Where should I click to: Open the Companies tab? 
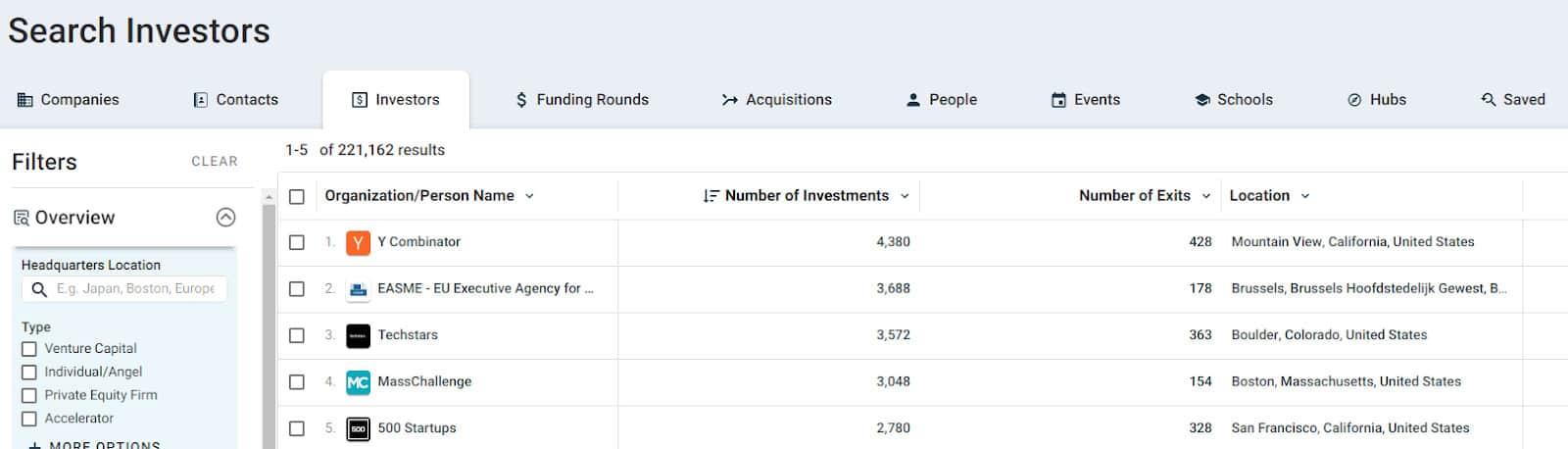tap(69, 99)
